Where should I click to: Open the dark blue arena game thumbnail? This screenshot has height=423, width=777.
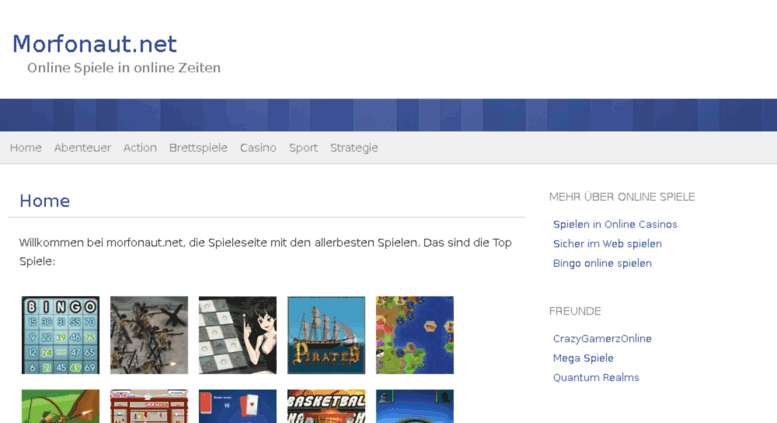tap(415, 406)
